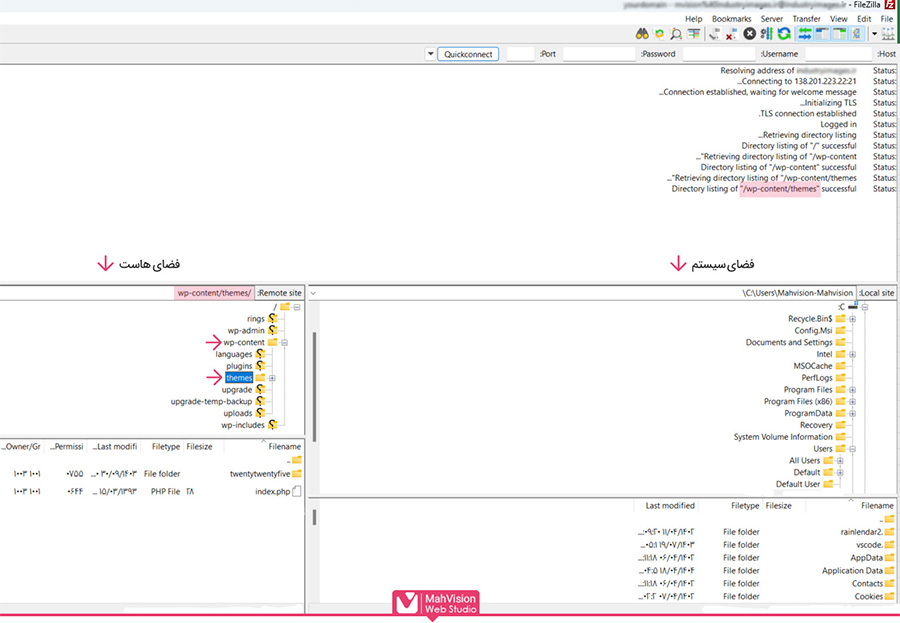Open the directory listing filters icon
900x623 pixels.
[x=694, y=34]
